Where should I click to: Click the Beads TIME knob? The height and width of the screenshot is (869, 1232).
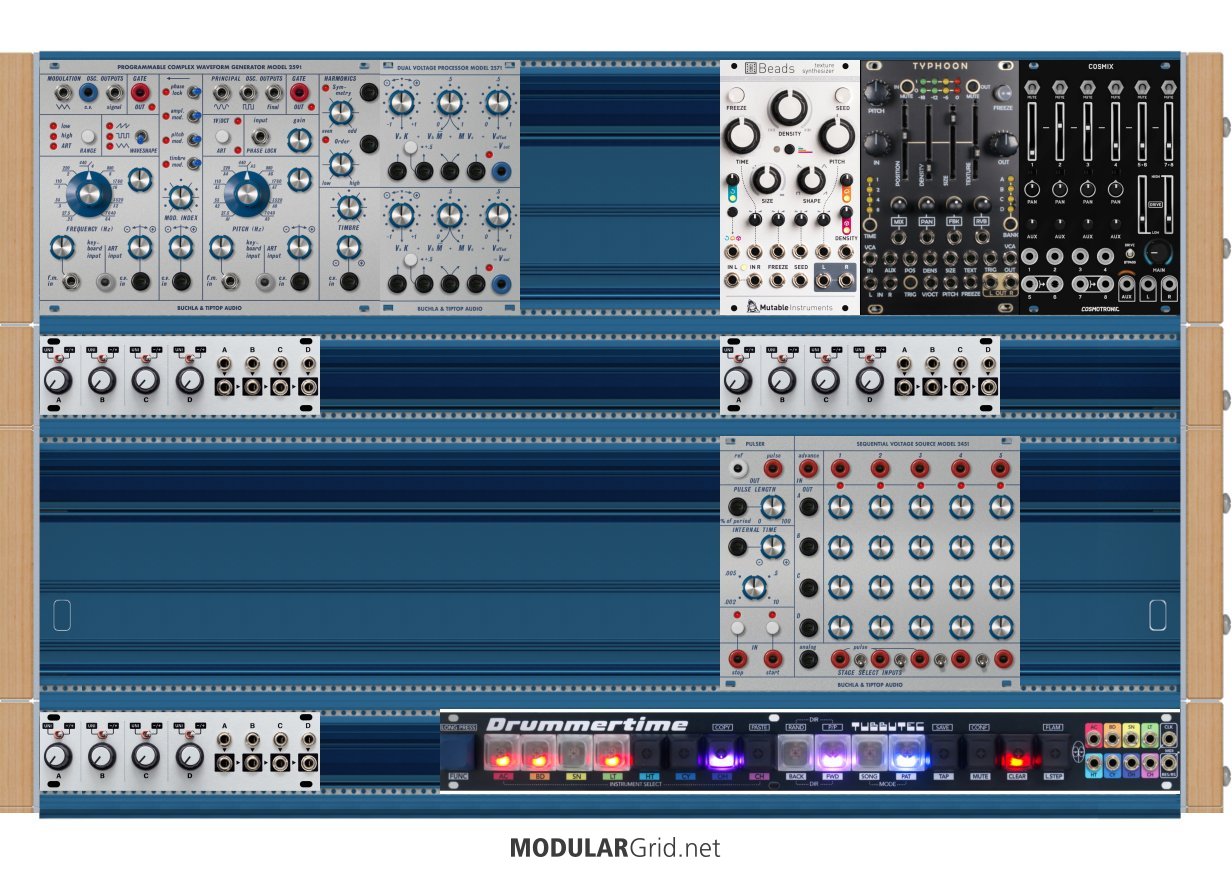741,137
